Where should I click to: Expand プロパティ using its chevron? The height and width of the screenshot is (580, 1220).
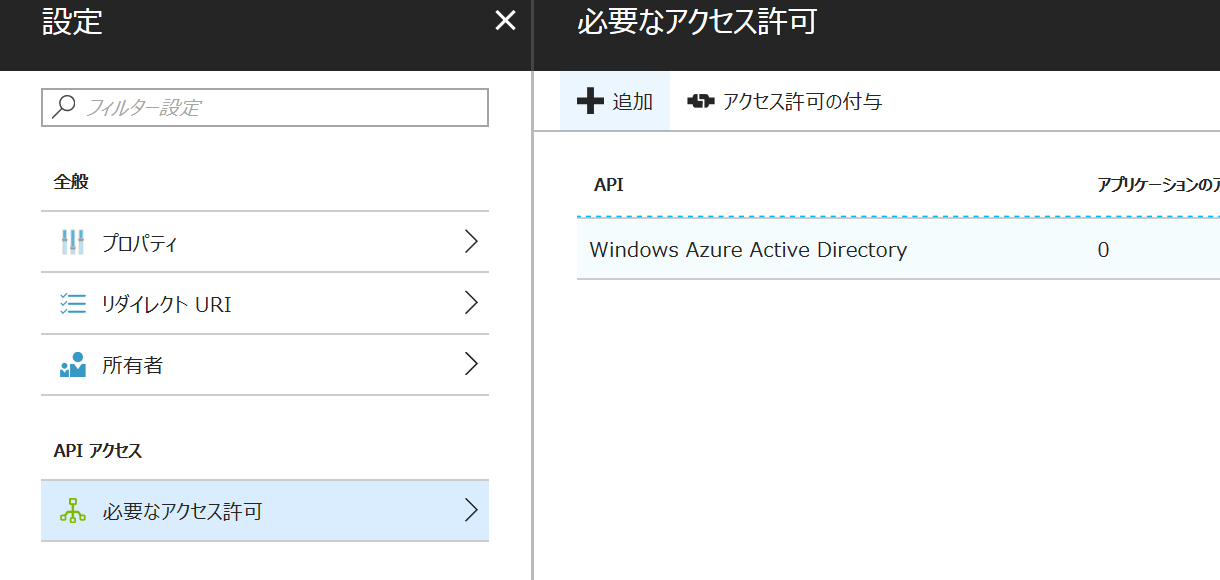pyautogui.click(x=470, y=241)
